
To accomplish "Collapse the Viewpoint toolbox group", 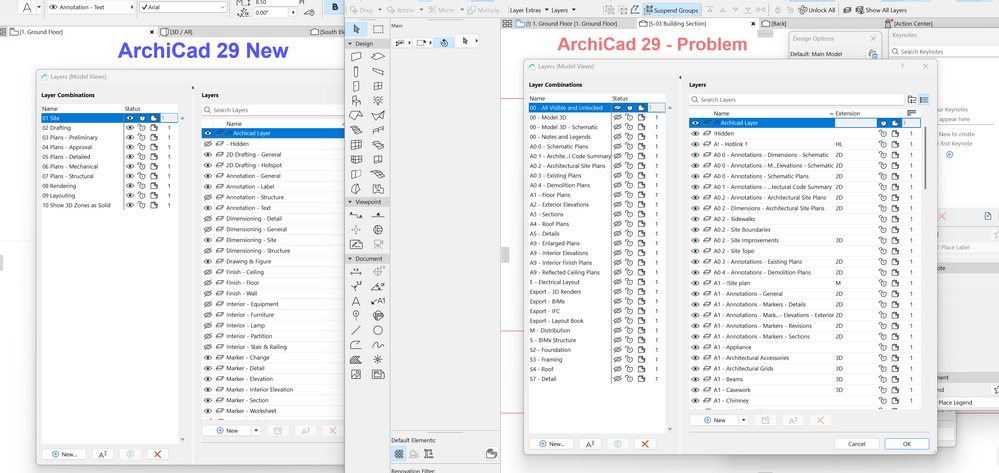I will pos(350,201).
